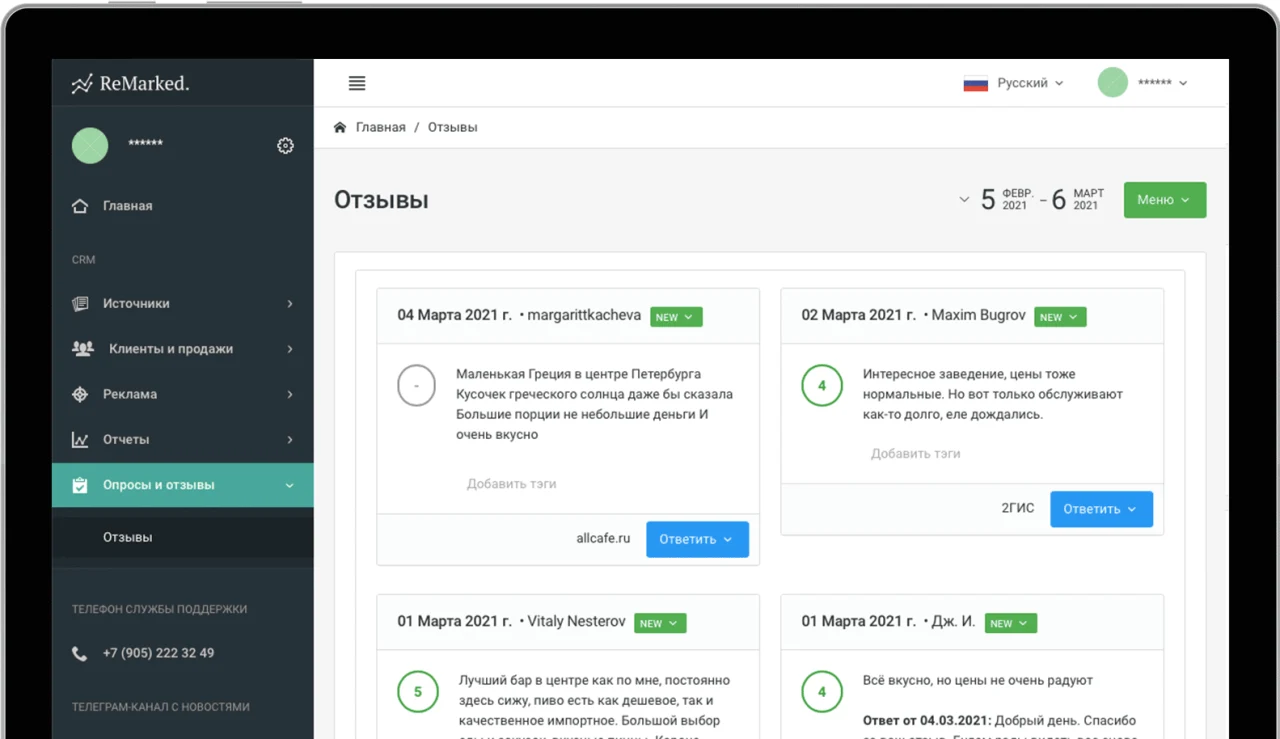This screenshot has width=1280, height=739.
Task: Open the allcafe.ru source link
Action: [604, 538]
